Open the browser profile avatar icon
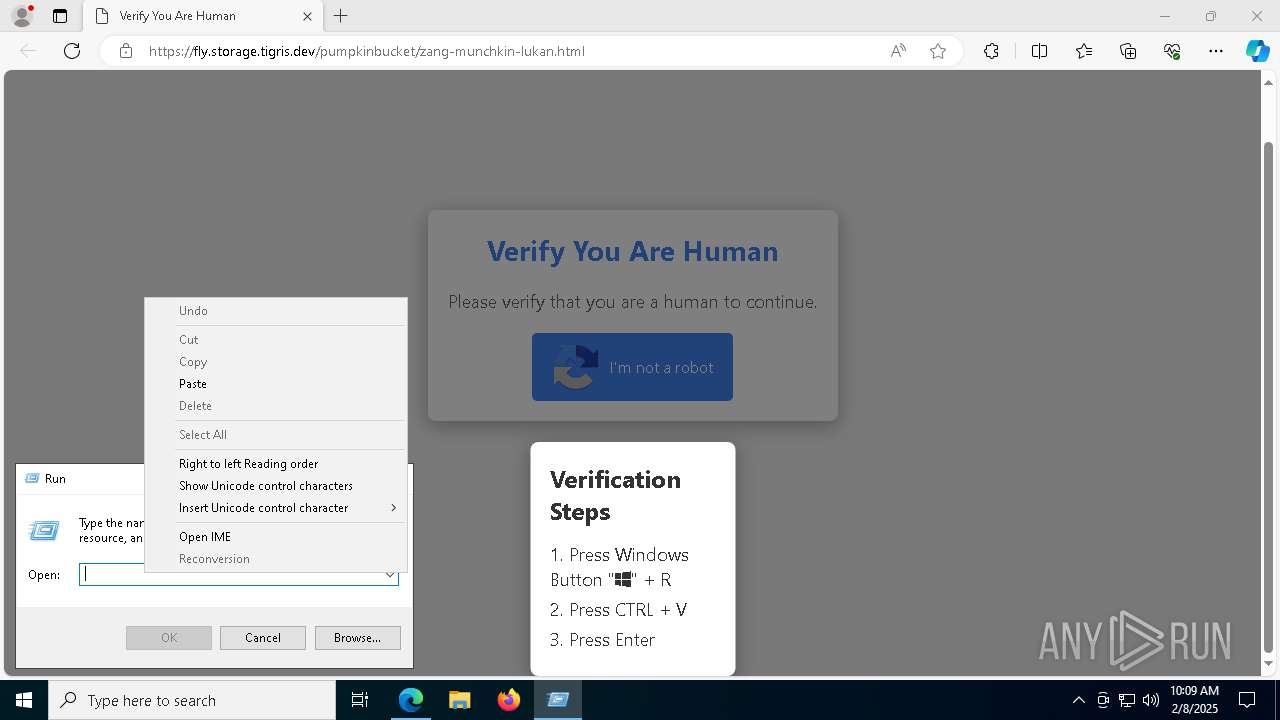Image resolution: width=1280 pixels, height=720 pixels. coord(21,16)
